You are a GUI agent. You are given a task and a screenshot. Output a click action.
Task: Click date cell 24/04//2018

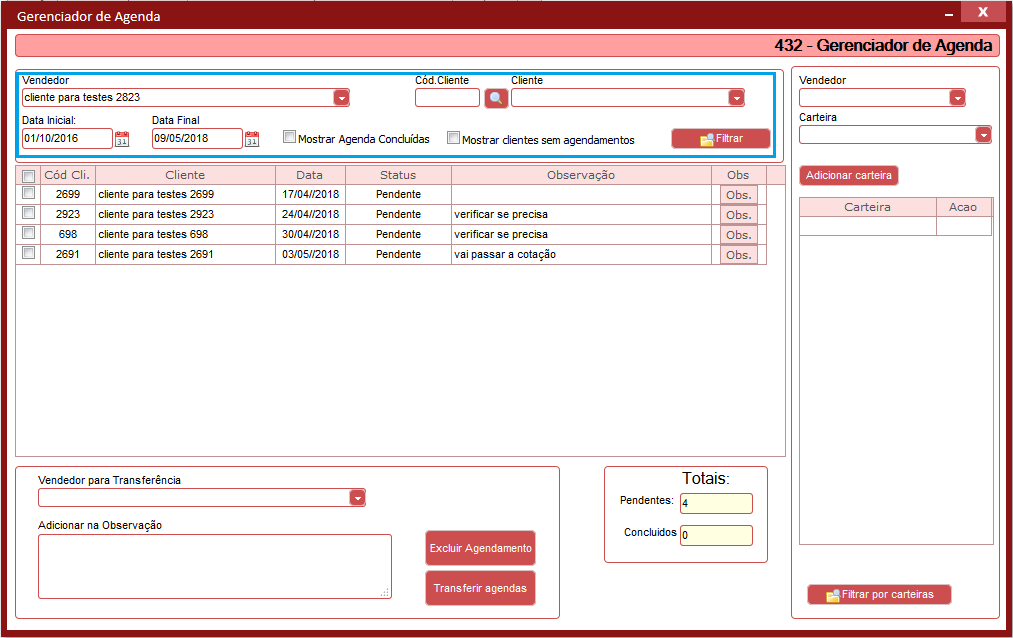point(310,214)
